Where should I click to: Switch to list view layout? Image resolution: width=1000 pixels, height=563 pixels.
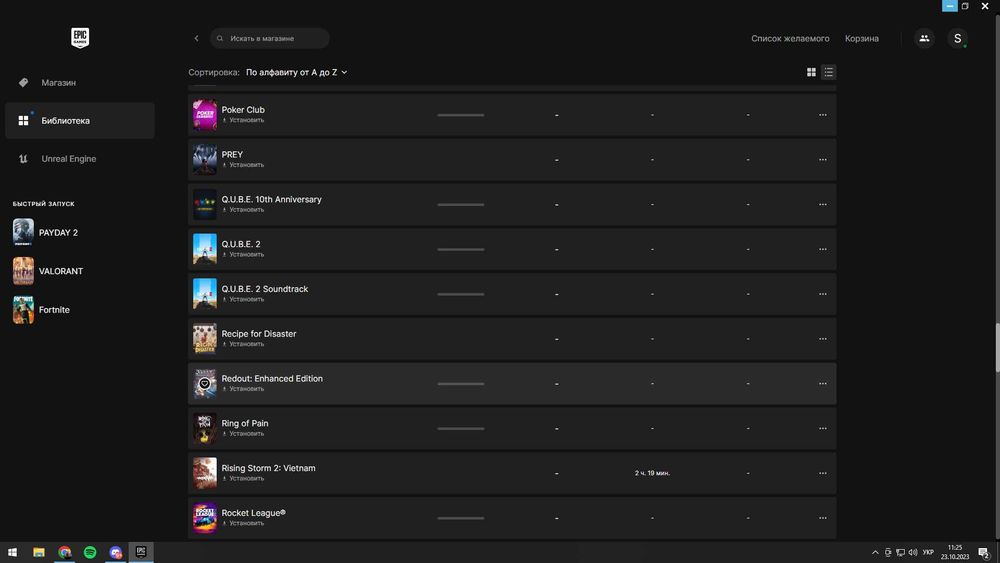click(x=829, y=72)
